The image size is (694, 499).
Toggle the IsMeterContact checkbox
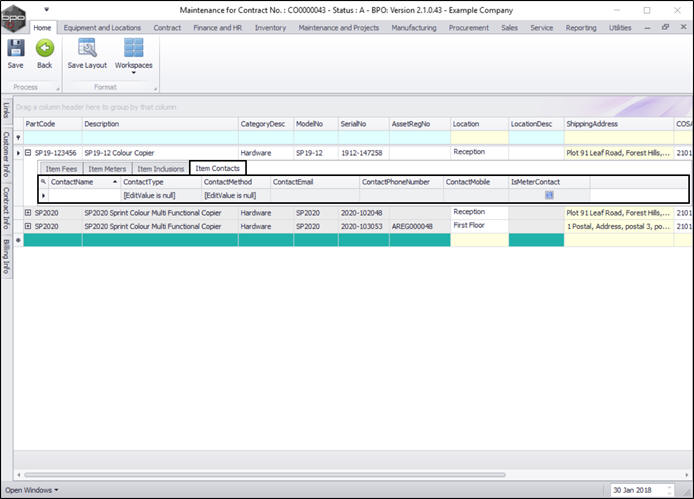click(549, 195)
